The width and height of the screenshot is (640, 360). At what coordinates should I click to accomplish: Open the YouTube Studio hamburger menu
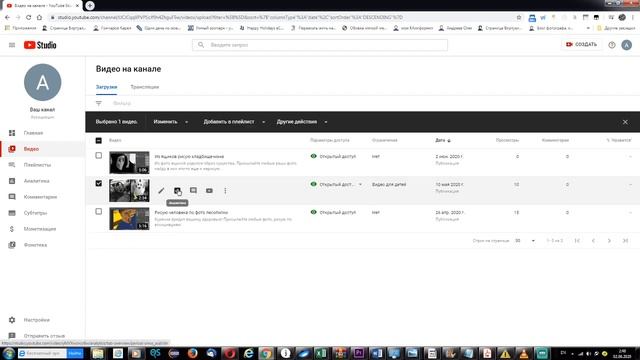tap(12, 45)
